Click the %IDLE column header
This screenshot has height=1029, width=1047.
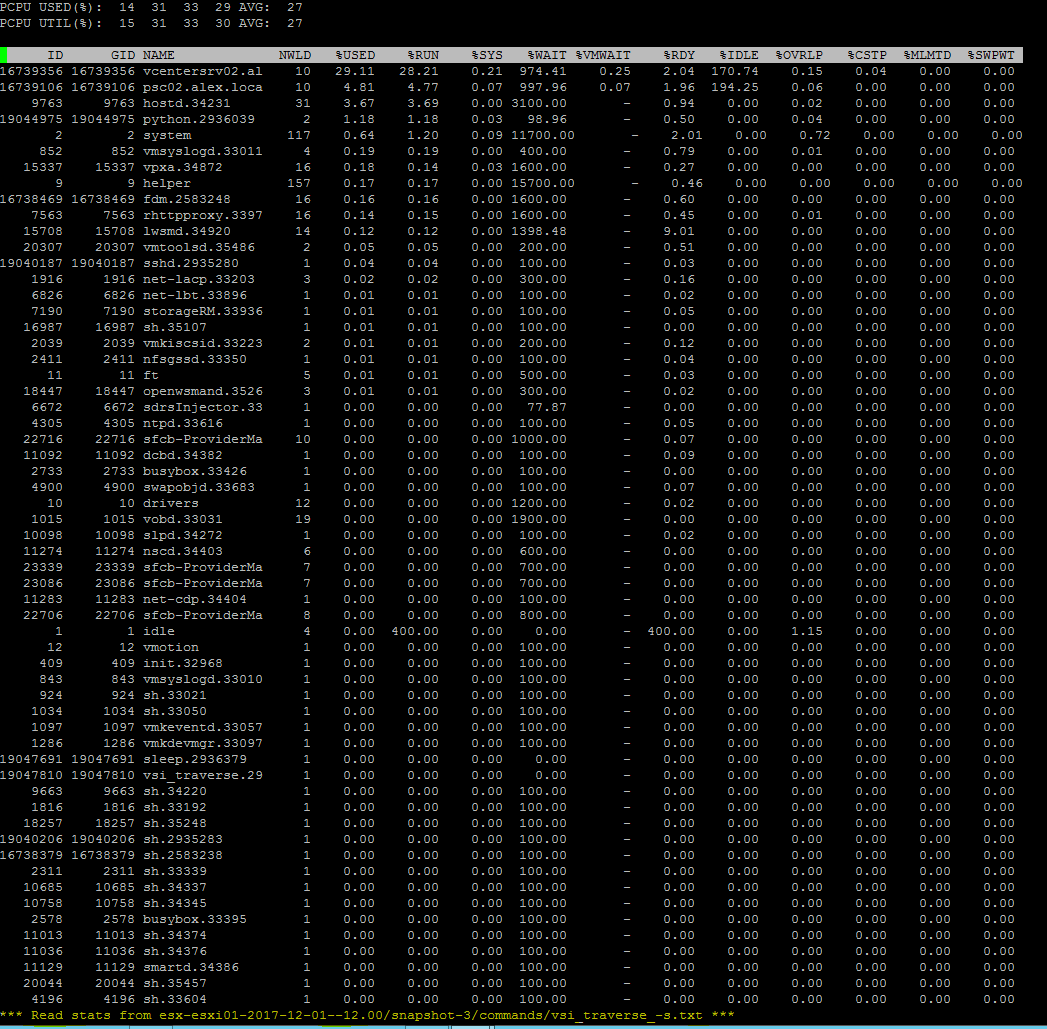click(x=739, y=55)
